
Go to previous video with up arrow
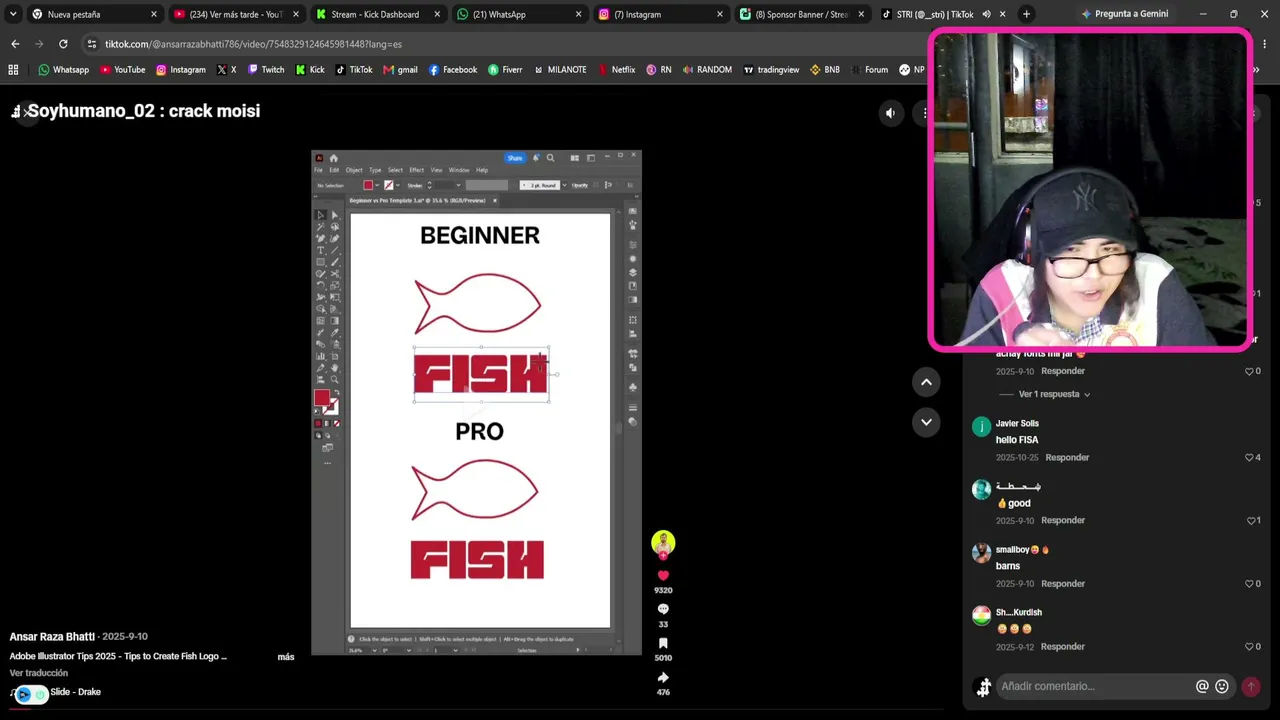click(926, 382)
